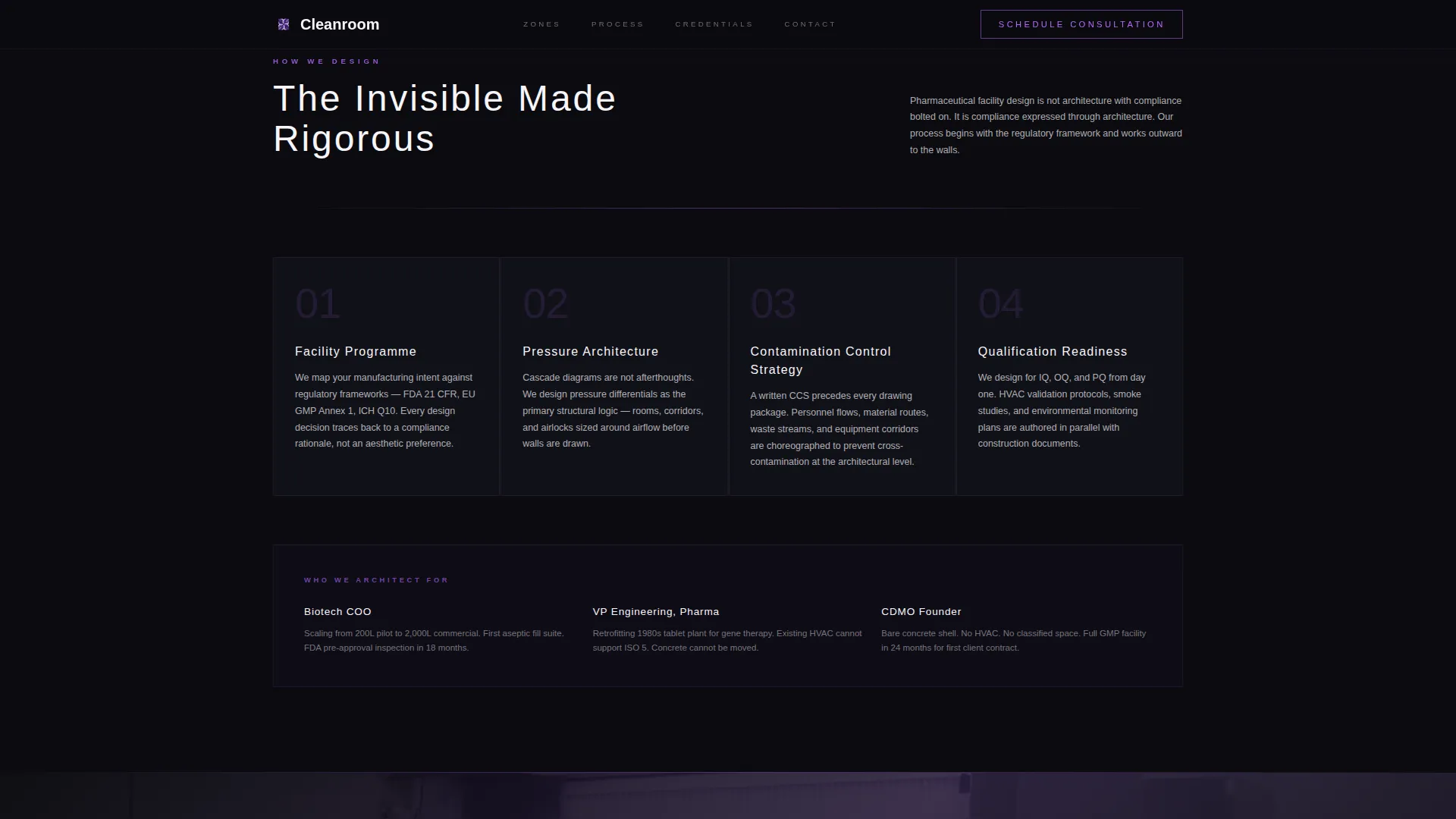1456x819 pixels.
Task: Select the Pressure Architecture card title
Action: pyautogui.click(x=591, y=352)
